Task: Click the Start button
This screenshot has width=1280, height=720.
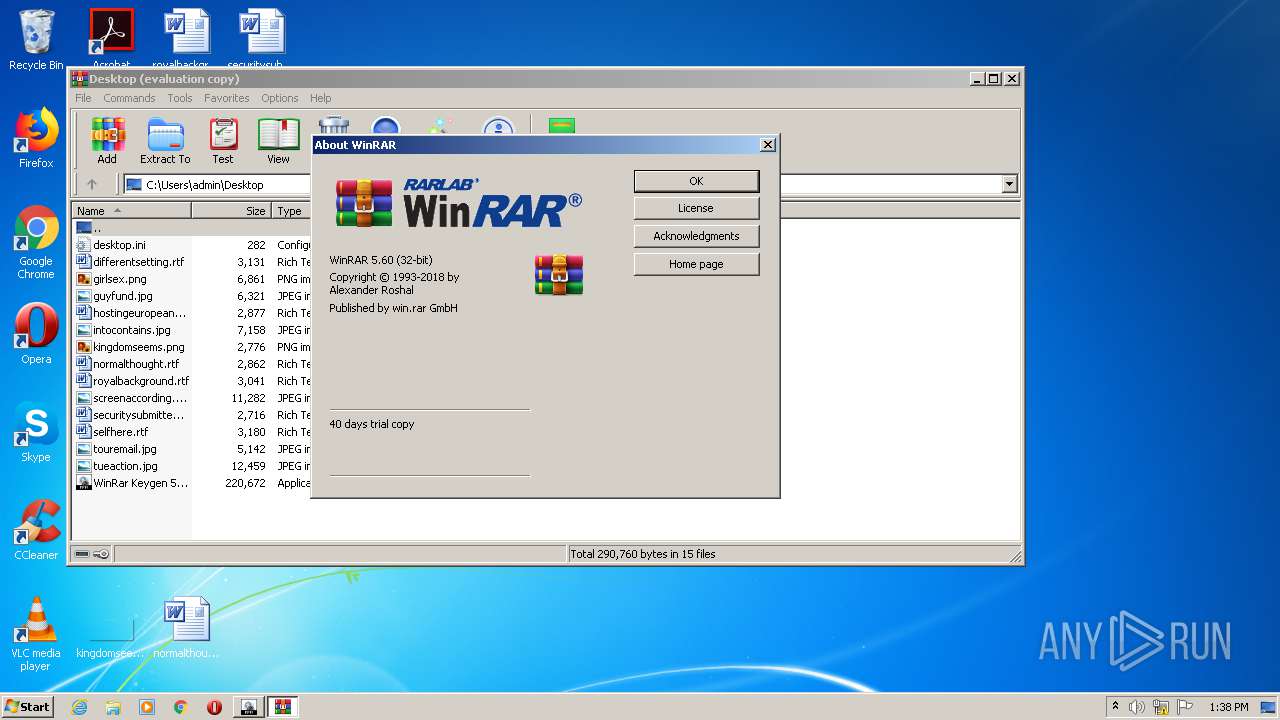Action: (x=27, y=707)
